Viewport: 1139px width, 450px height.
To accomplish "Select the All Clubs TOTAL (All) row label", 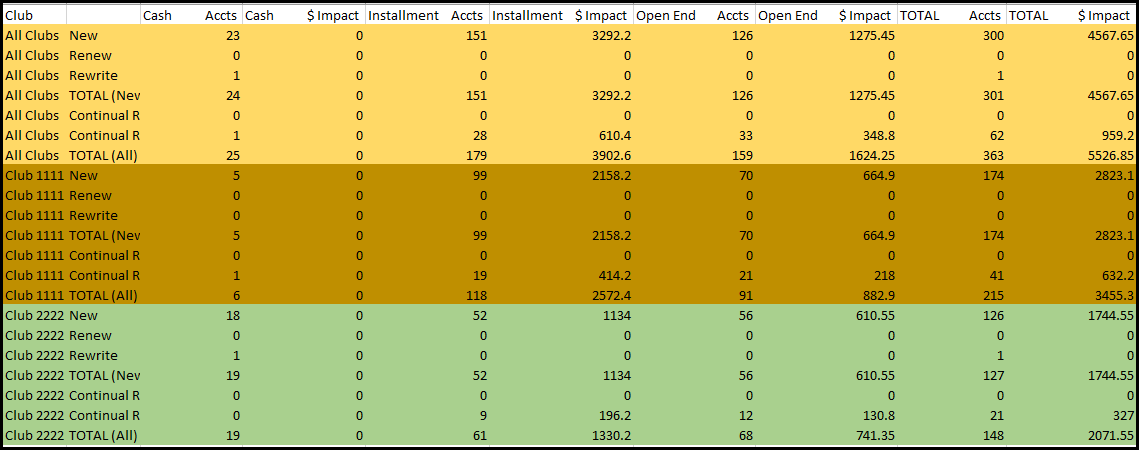I will point(103,156).
